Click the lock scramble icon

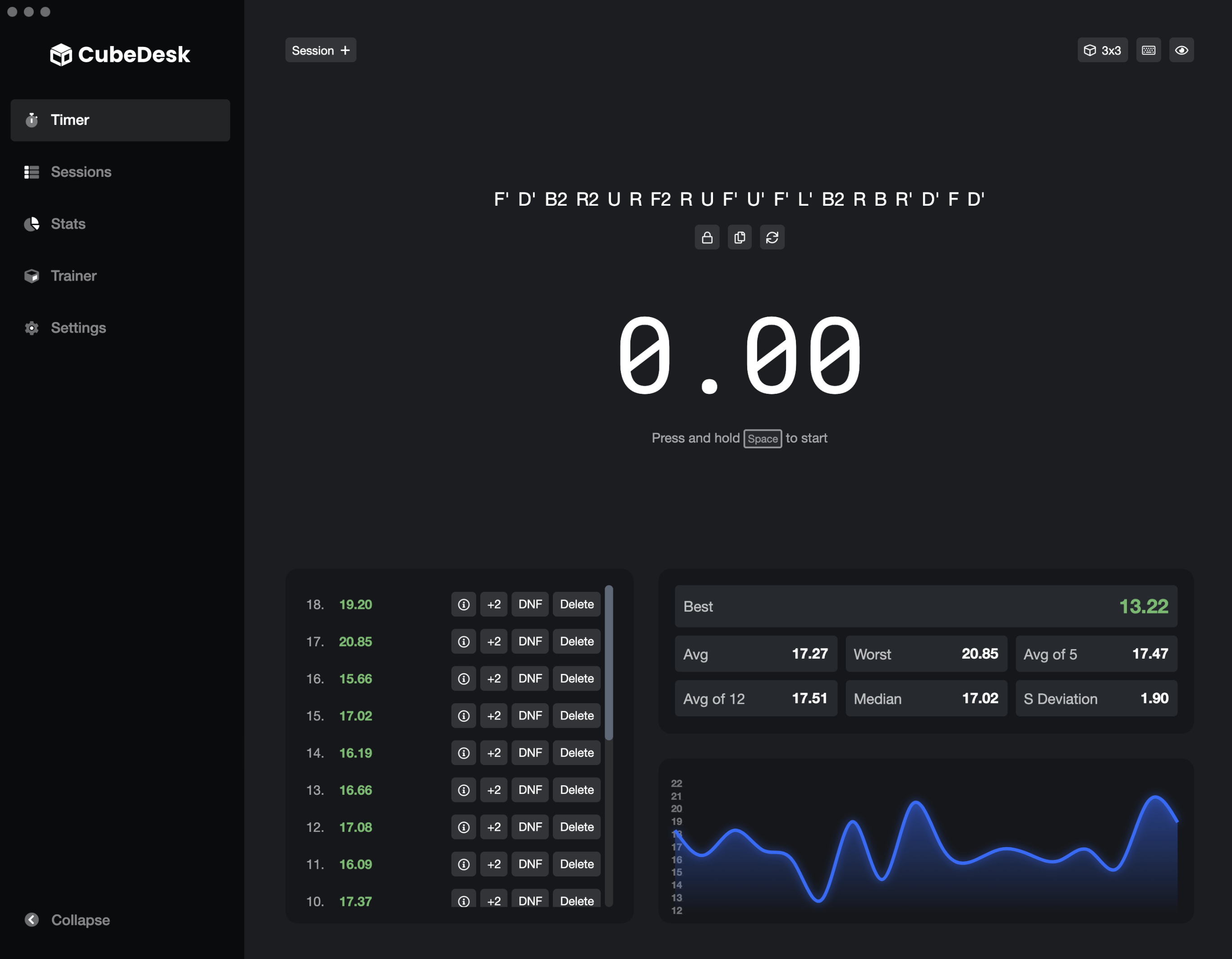click(707, 237)
